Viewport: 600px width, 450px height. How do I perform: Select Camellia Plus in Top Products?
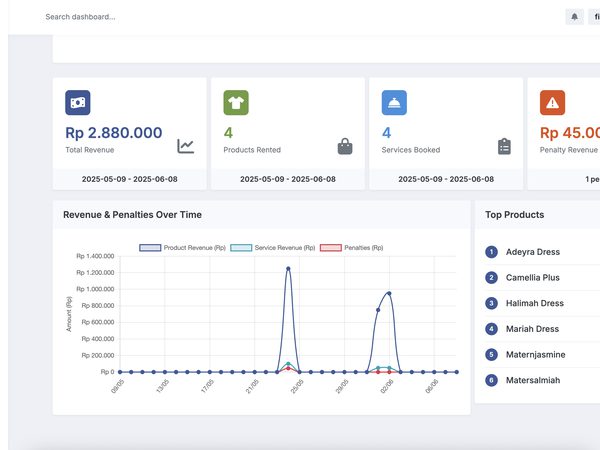[533, 277]
